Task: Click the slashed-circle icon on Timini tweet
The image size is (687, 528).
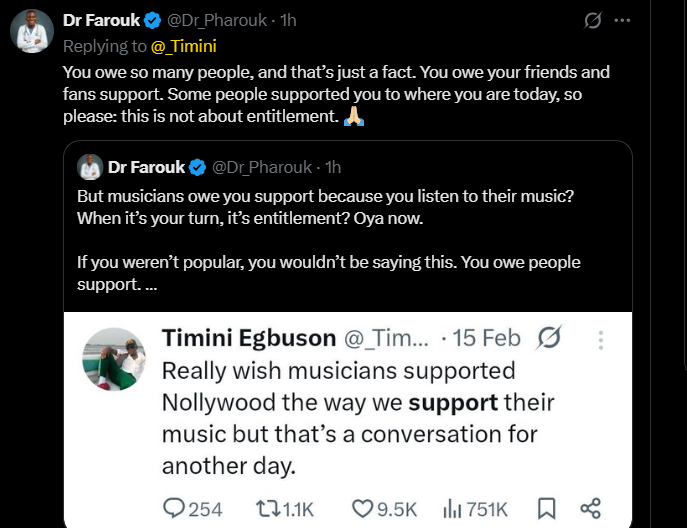Action: (549, 338)
